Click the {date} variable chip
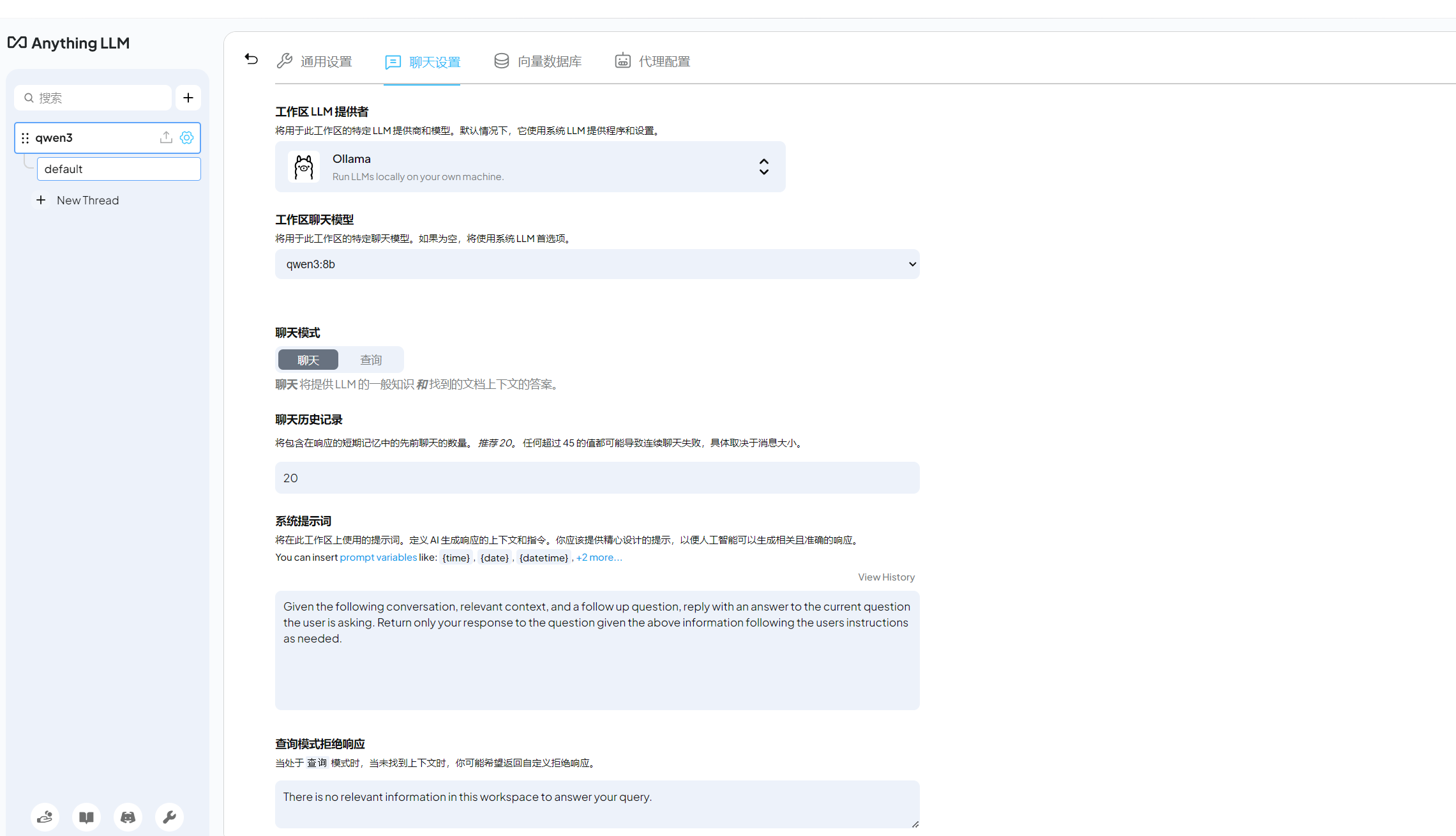 tap(495, 558)
